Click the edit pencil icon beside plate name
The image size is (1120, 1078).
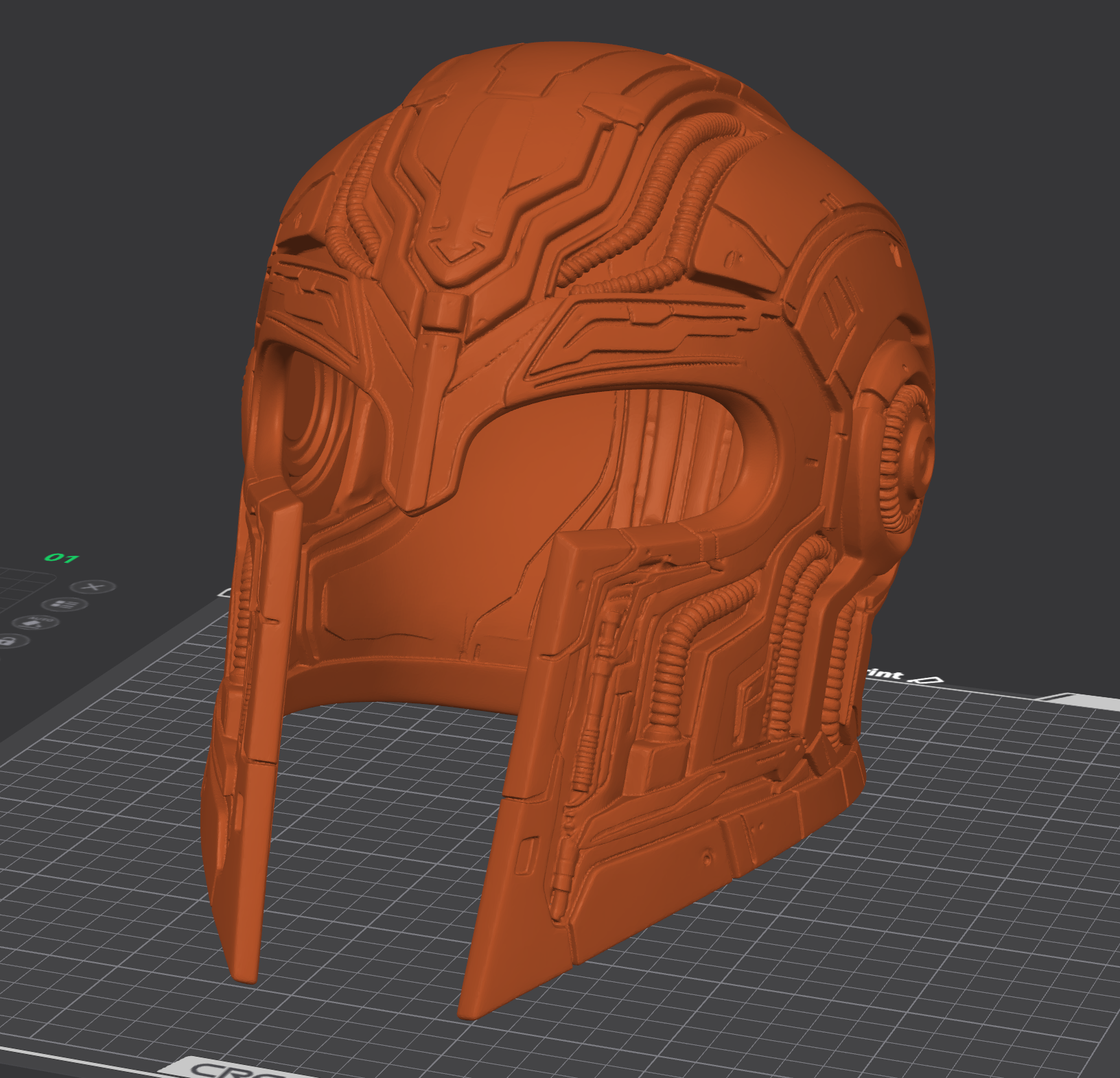(x=926, y=680)
